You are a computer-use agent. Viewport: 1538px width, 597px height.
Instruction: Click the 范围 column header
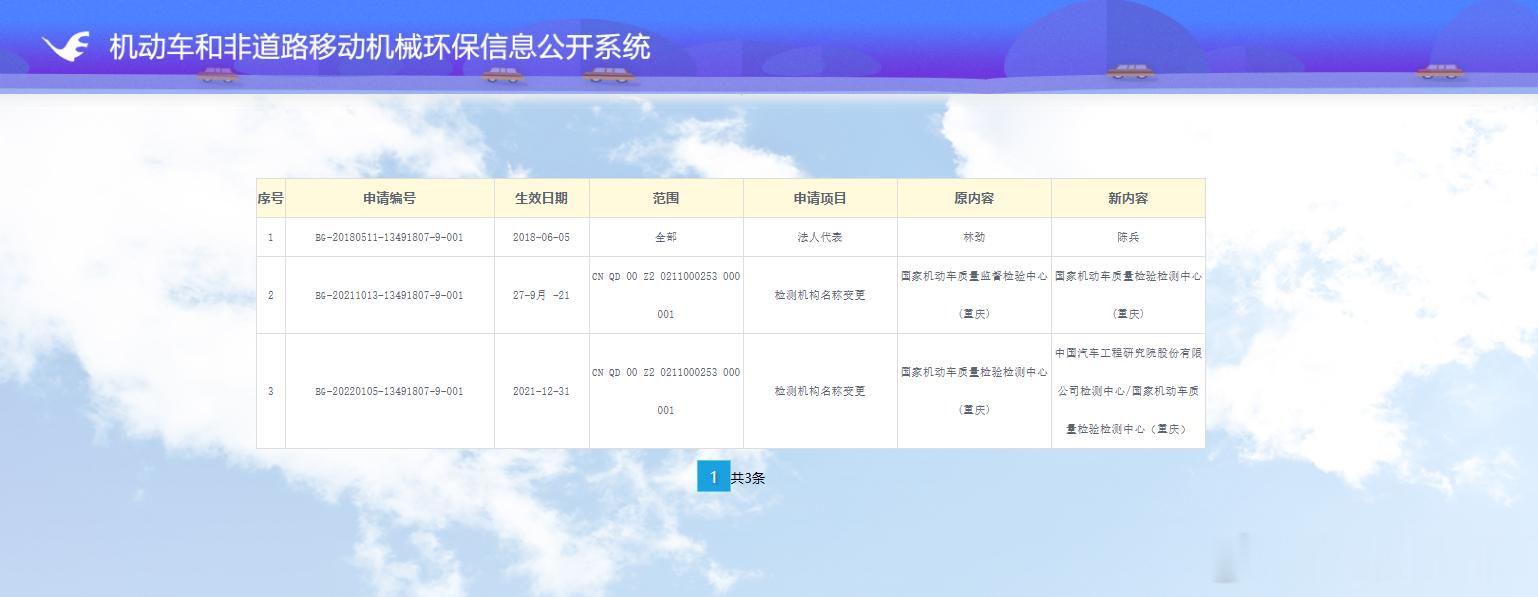coord(666,198)
